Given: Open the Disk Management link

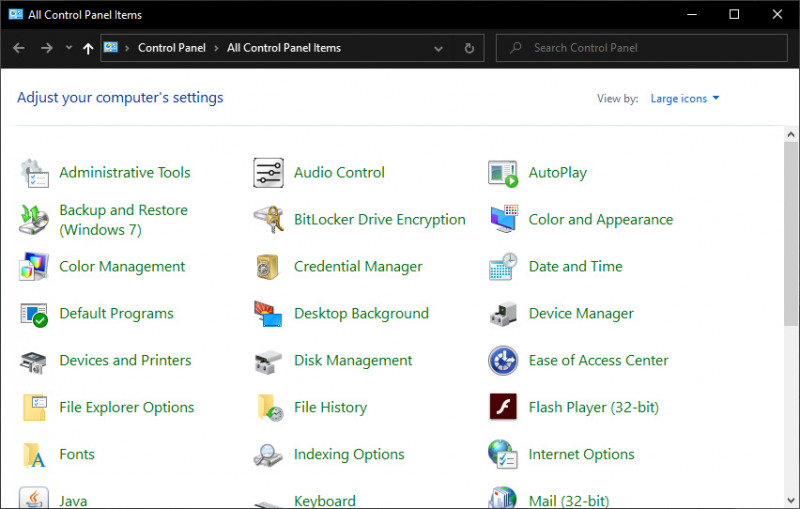Looking at the screenshot, I should (353, 361).
